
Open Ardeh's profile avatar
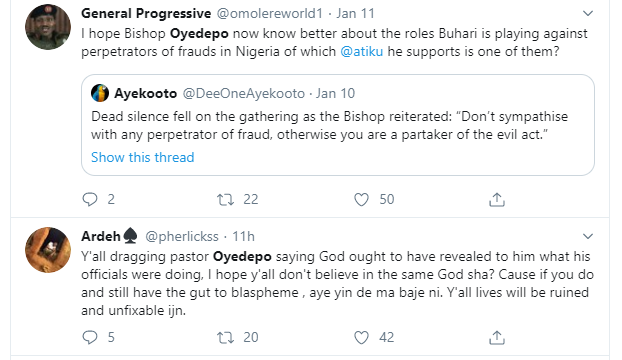(x=48, y=250)
